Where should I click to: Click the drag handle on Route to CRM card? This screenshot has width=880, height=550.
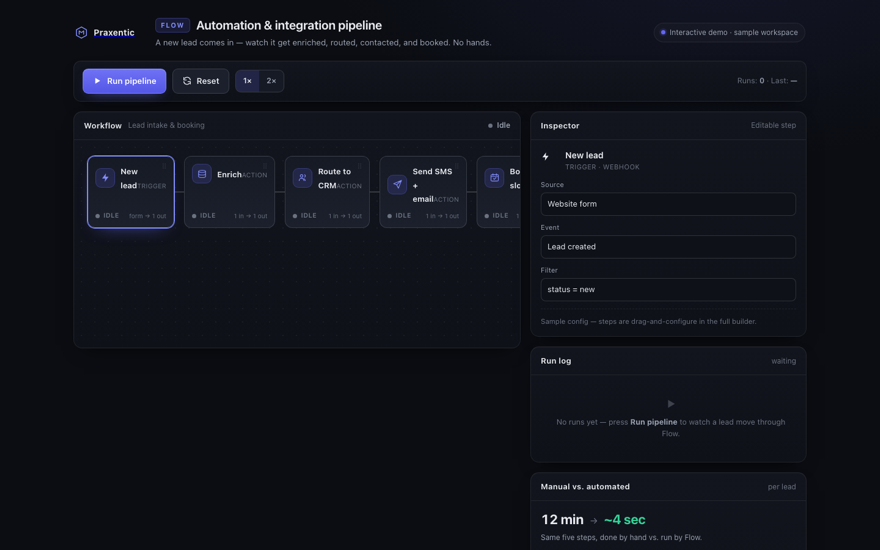click(x=359, y=166)
